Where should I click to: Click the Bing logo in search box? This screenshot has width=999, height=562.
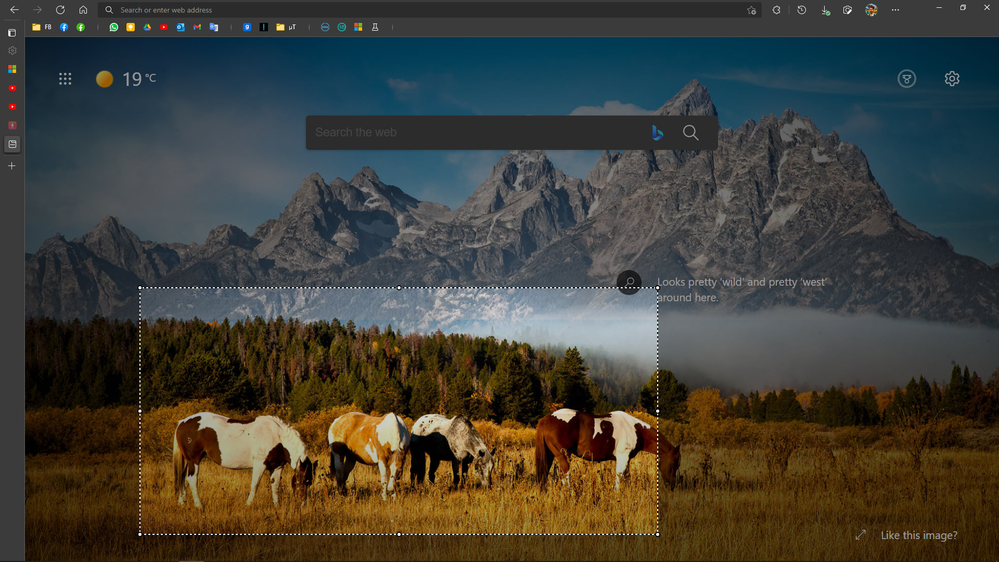coord(658,133)
